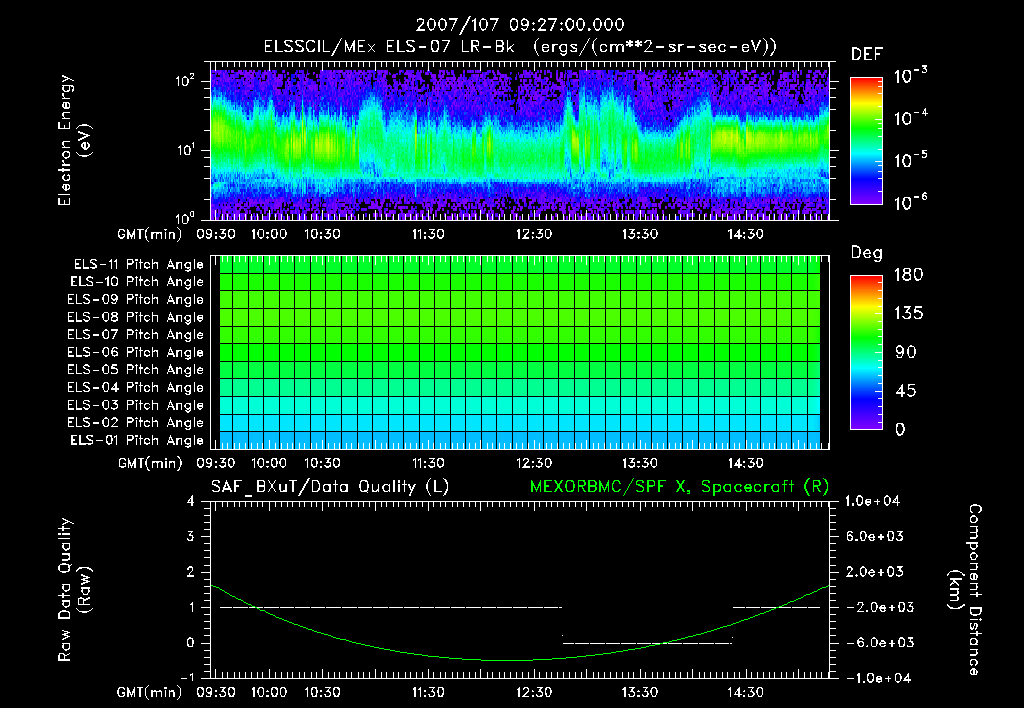1024x708 pixels.
Task: Click the DEF color bar legend
Action: tap(866, 140)
